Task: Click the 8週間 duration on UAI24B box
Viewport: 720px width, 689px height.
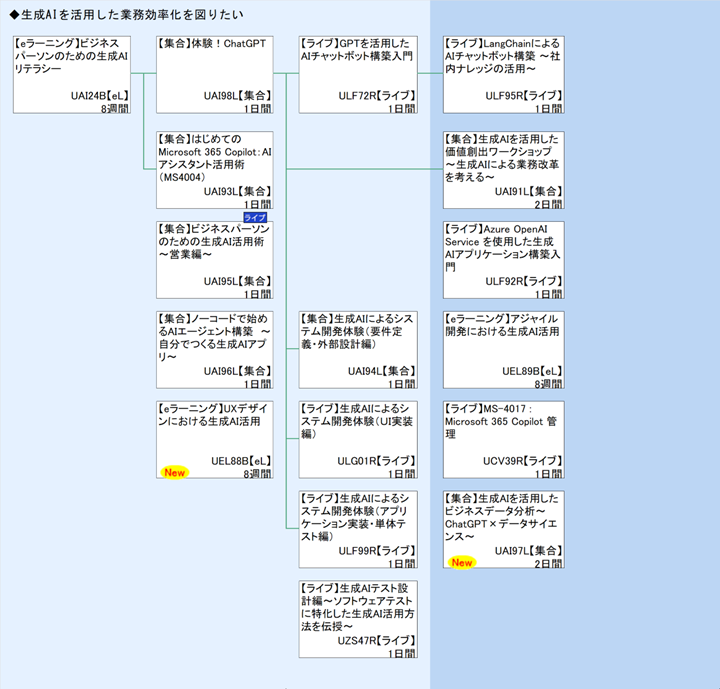Action: coord(115,109)
